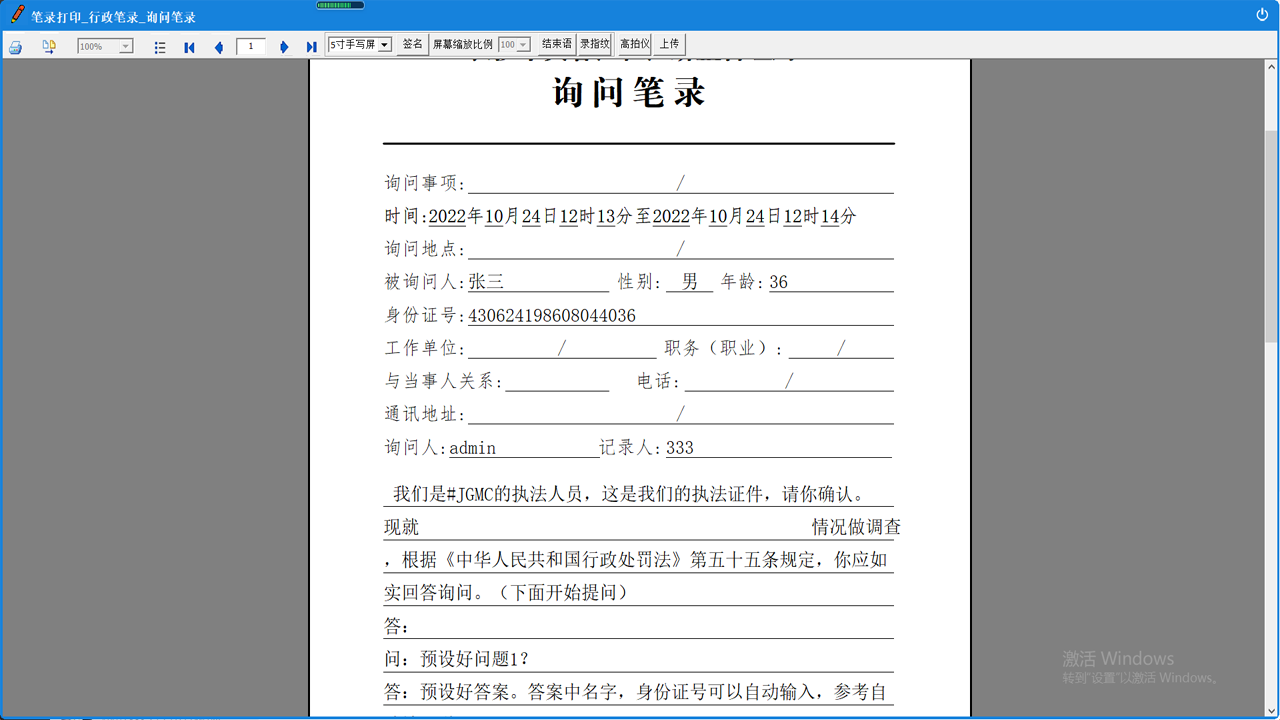Click the 签名 signature button
1280x720 pixels.
click(x=412, y=44)
